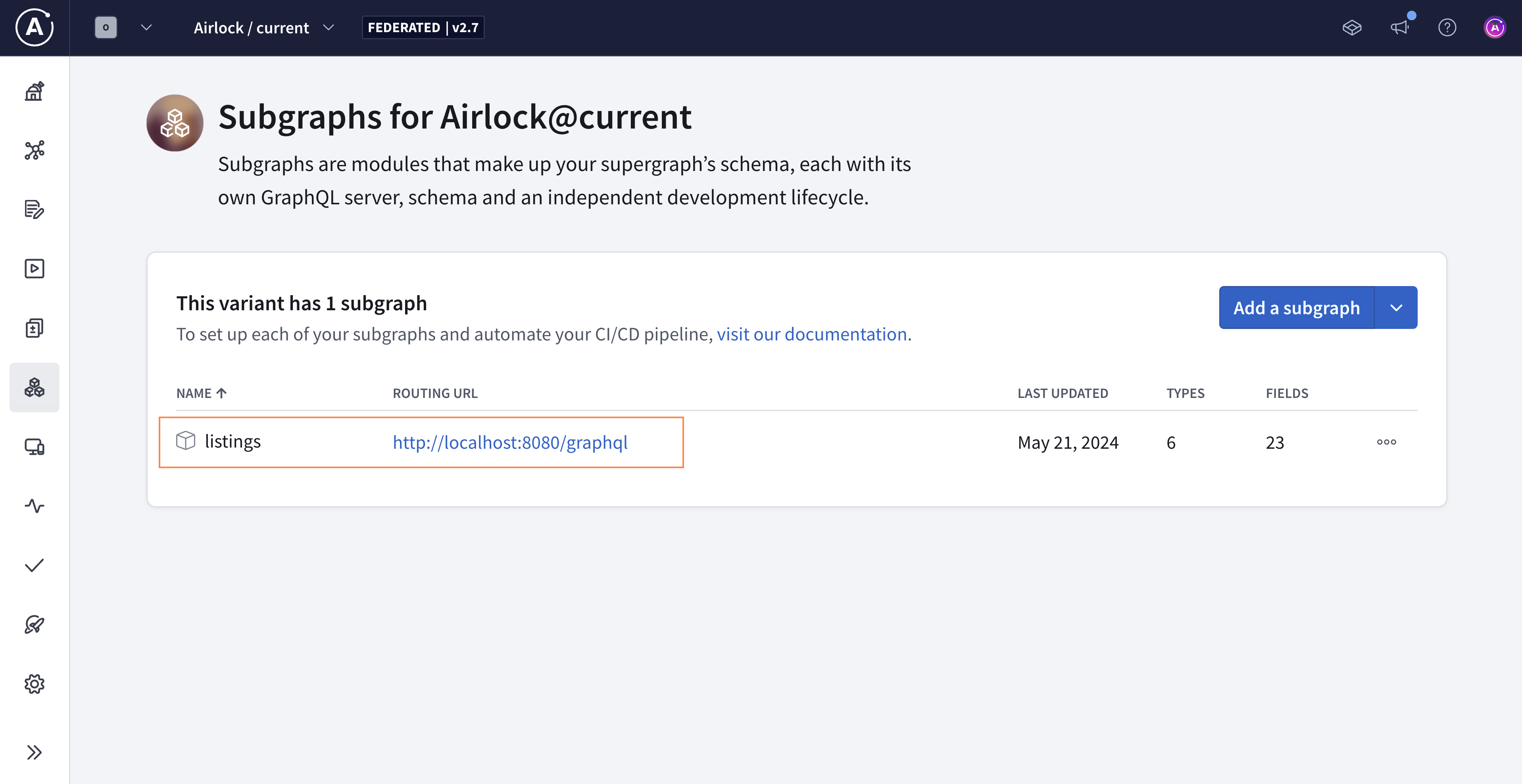View Insights via the activity pulse icon
Image resolution: width=1522 pixels, height=784 pixels.
pyautogui.click(x=34, y=506)
